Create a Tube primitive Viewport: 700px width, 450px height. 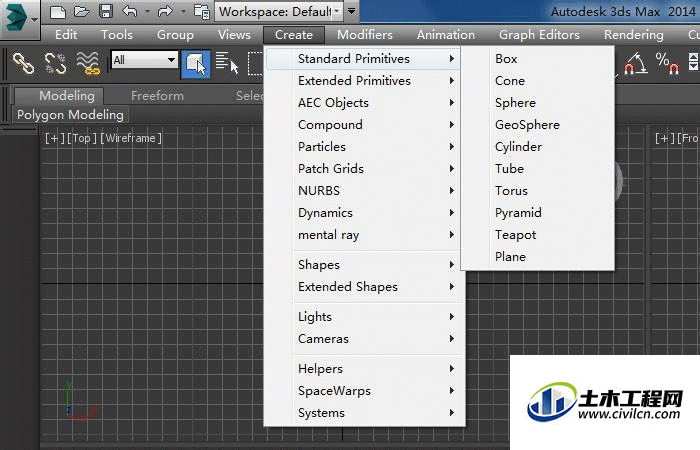pos(538,169)
